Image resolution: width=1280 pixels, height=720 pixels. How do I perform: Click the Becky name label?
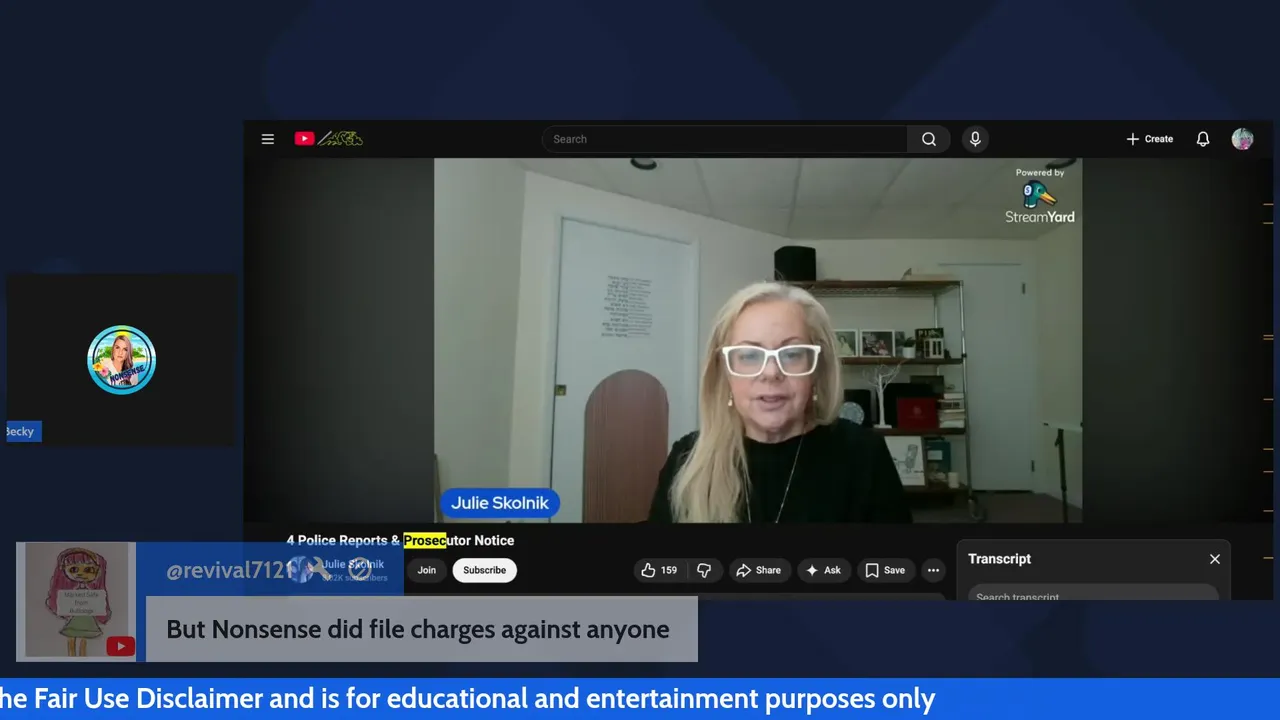(x=22, y=432)
